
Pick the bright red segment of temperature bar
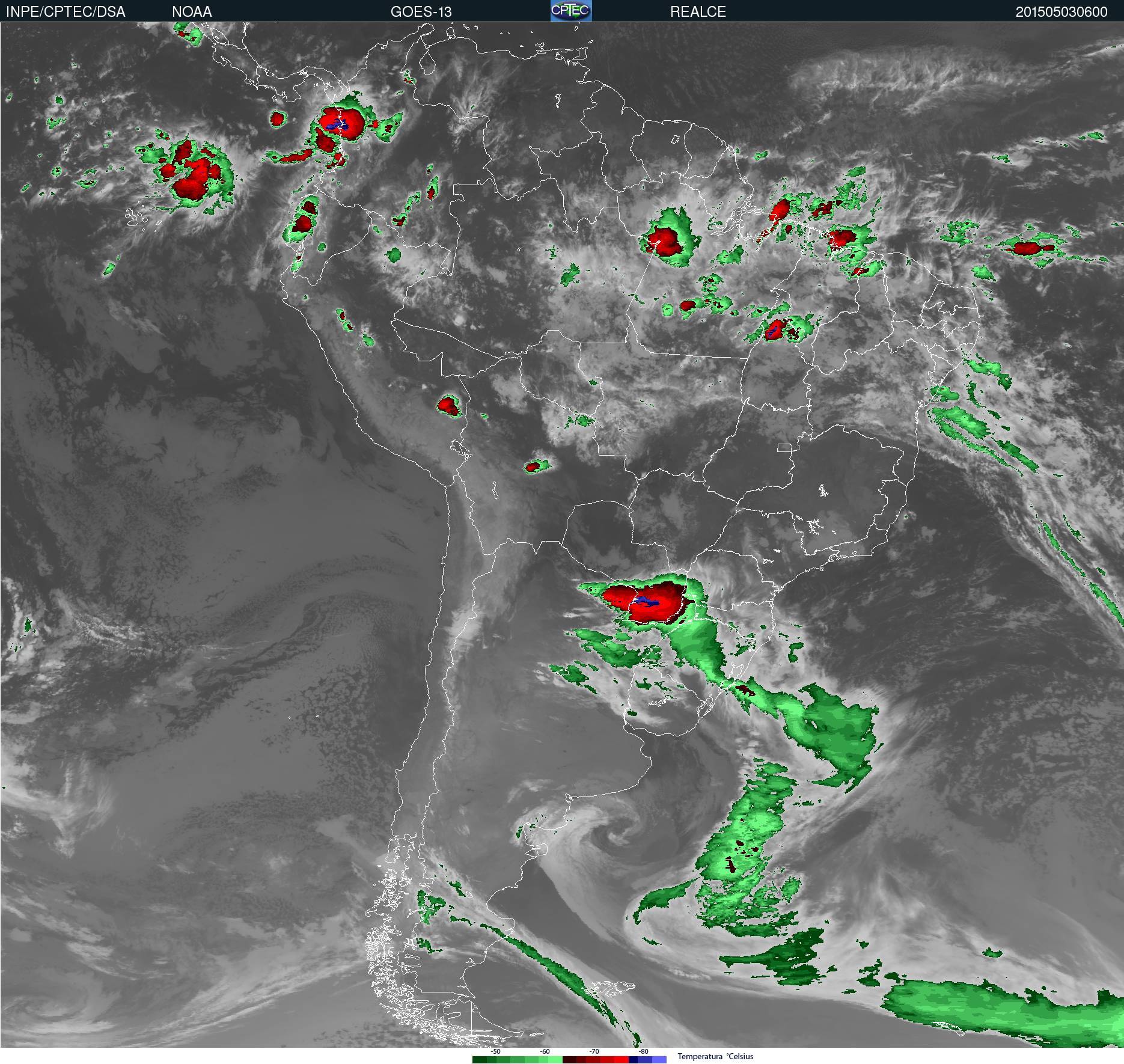(x=622, y=1060)
